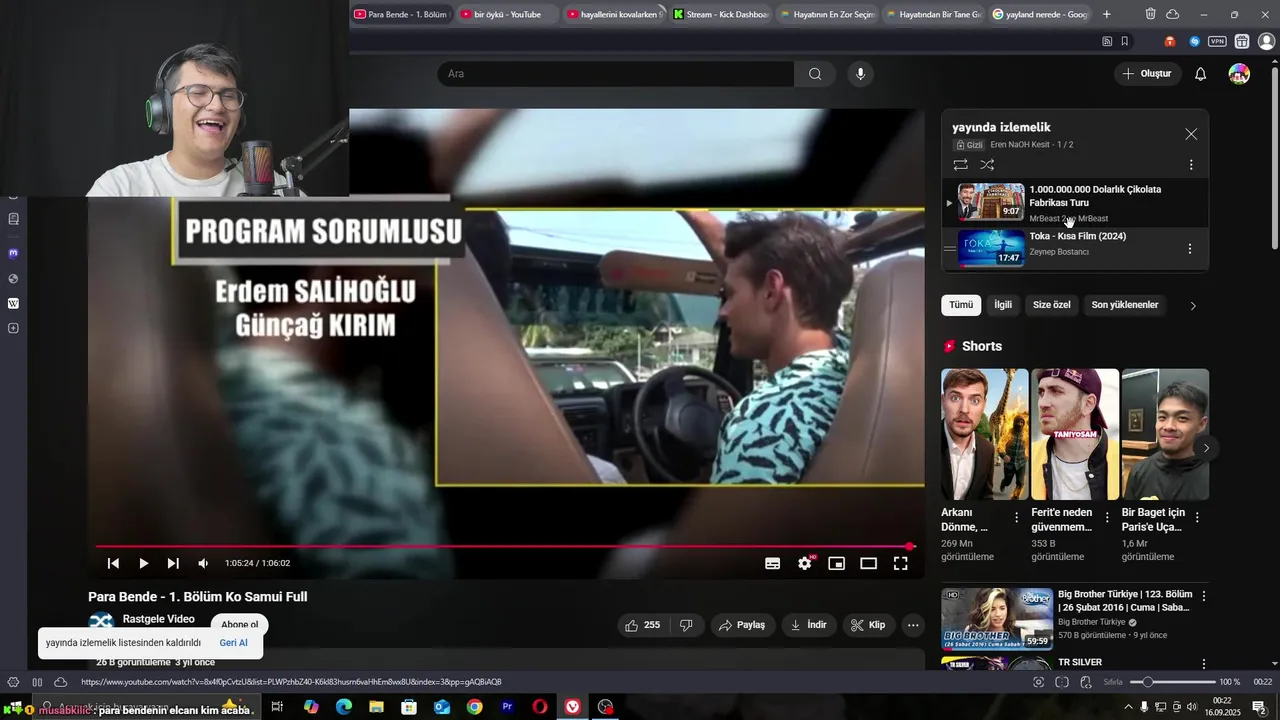
Task: Start voice search microphone
Action: pos(860,74)
